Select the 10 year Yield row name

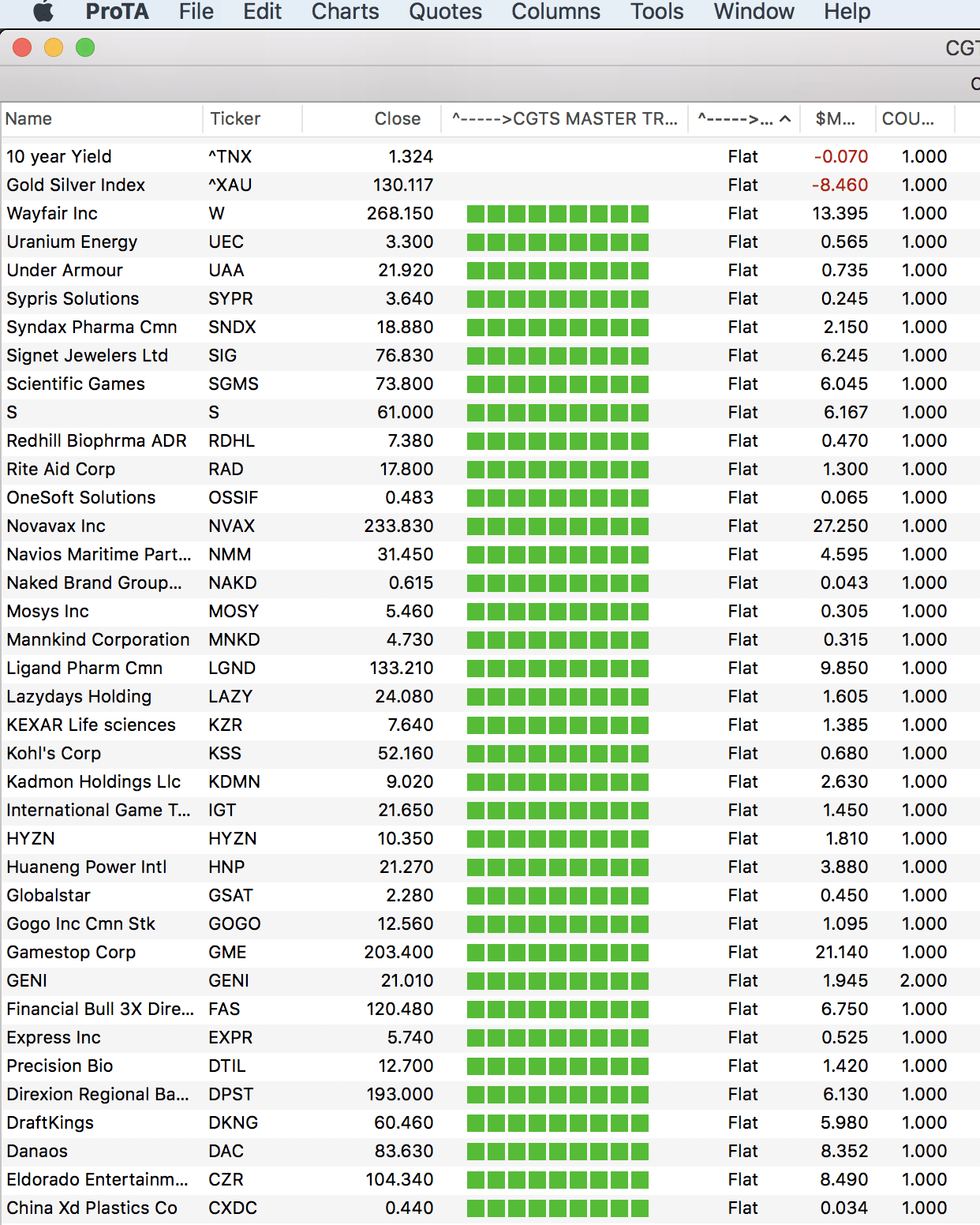click(x=59, y=157)
